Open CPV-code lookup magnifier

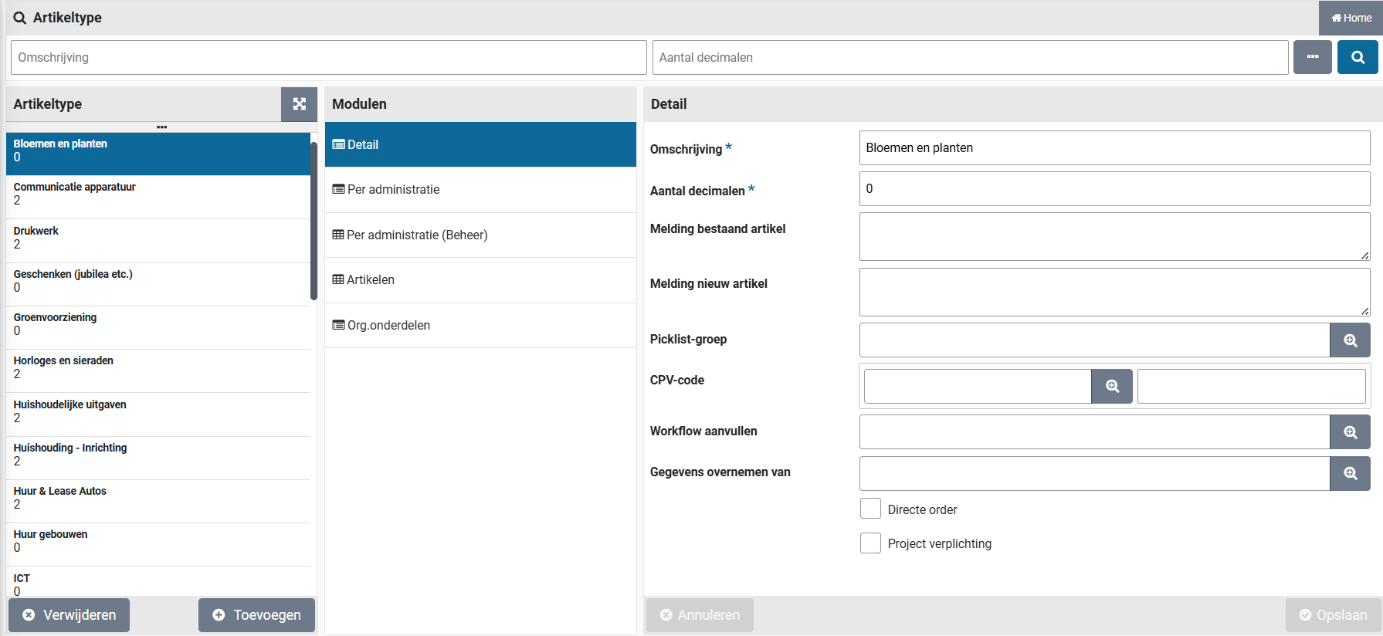pos(1111,386)
